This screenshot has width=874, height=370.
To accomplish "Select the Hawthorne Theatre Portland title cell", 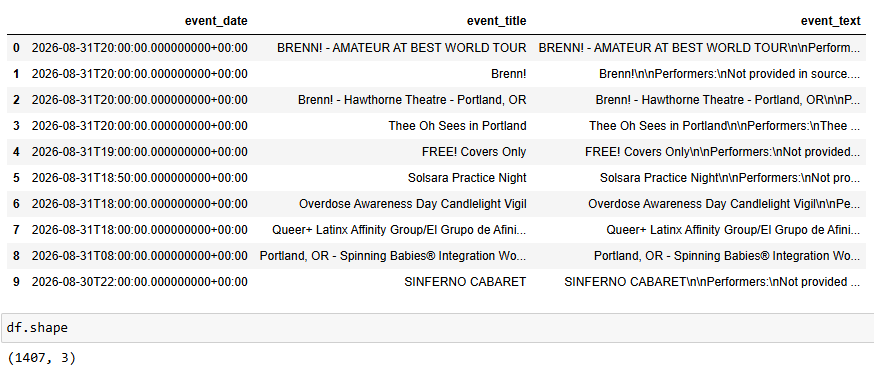I will pyautogui.click(x=412, y=100).
